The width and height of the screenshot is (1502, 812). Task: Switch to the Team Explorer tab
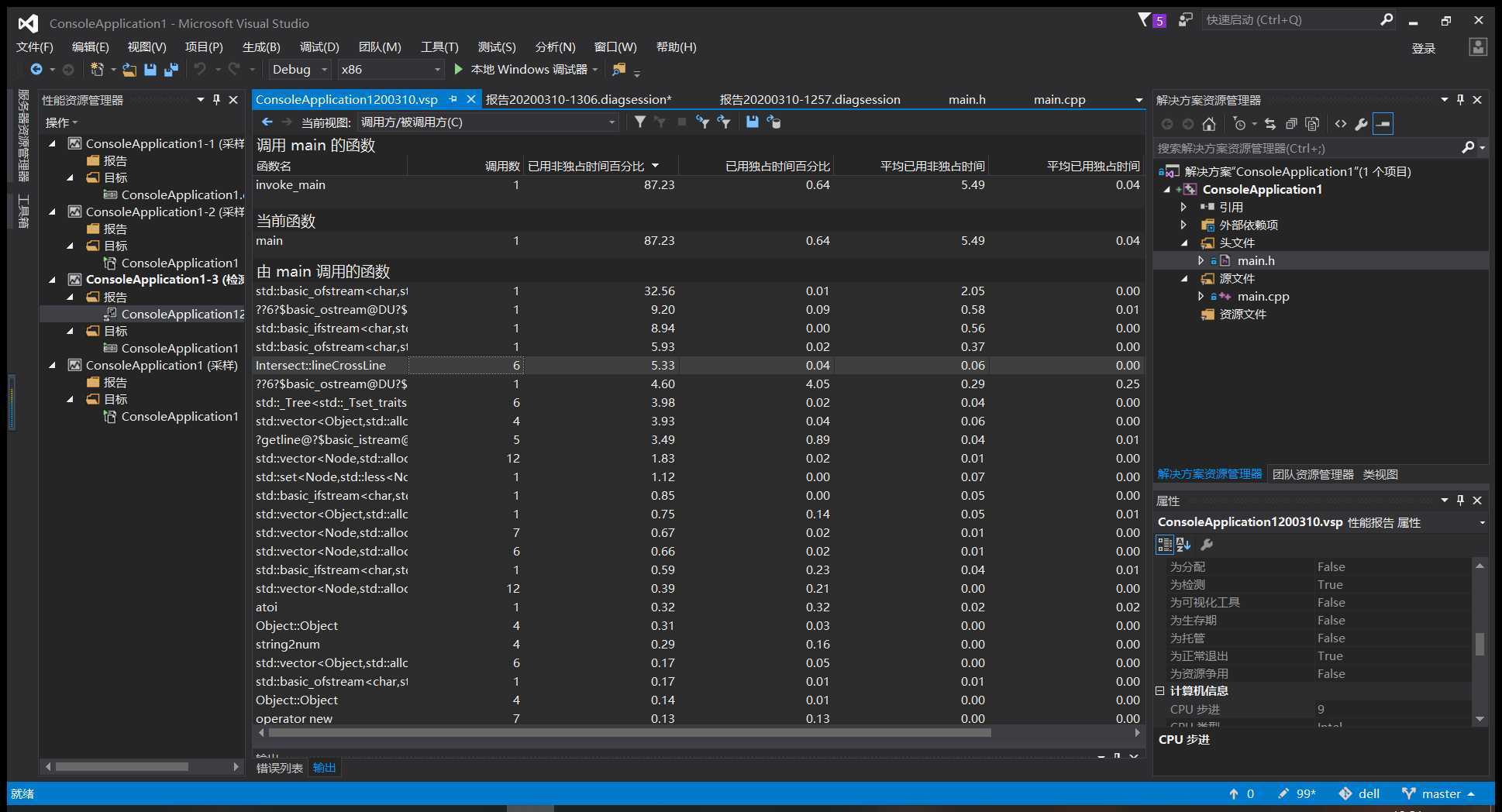[1313, 474]
